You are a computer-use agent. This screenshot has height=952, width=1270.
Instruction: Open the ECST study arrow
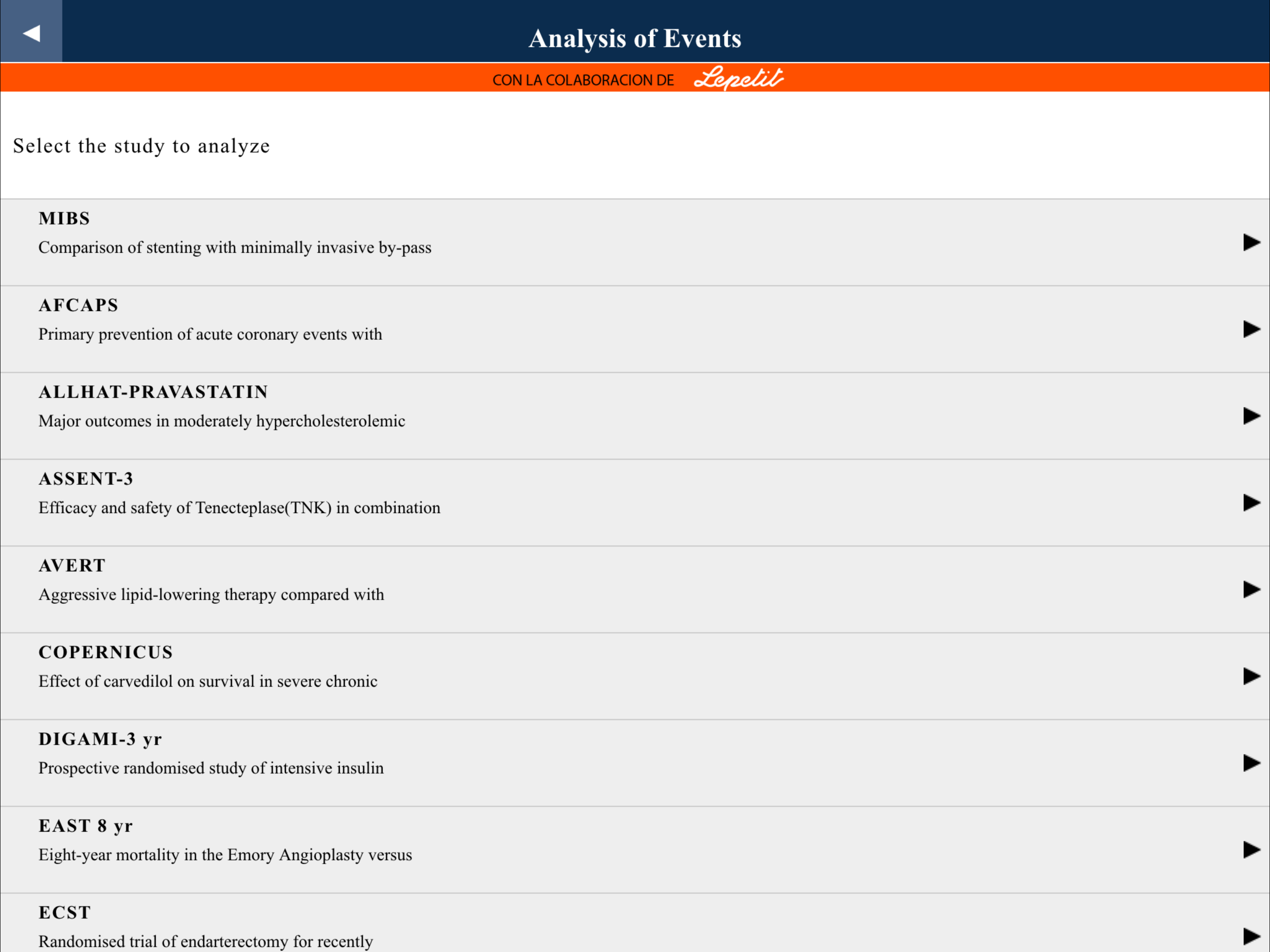tap(1251, 936)
